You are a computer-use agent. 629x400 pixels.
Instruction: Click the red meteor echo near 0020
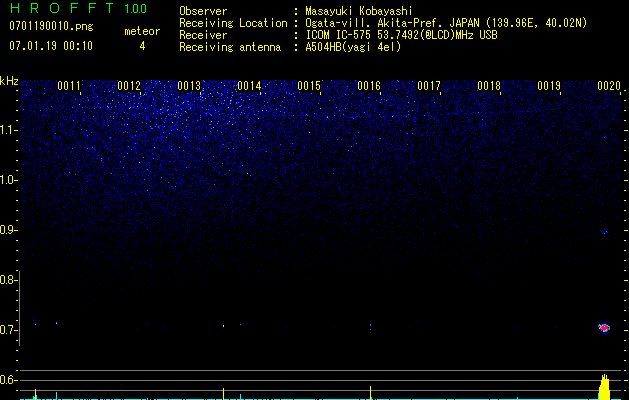coord(604,328)
